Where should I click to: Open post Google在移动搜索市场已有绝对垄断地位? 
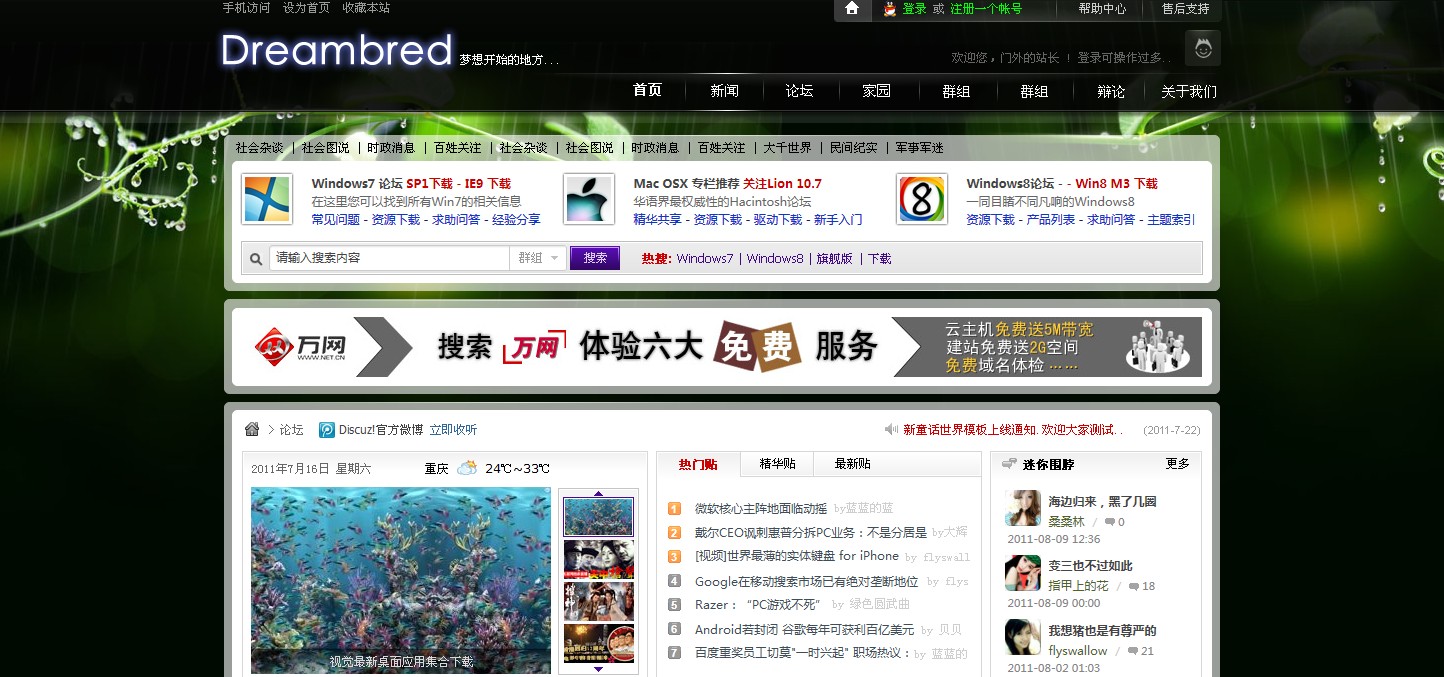[806, 581]
